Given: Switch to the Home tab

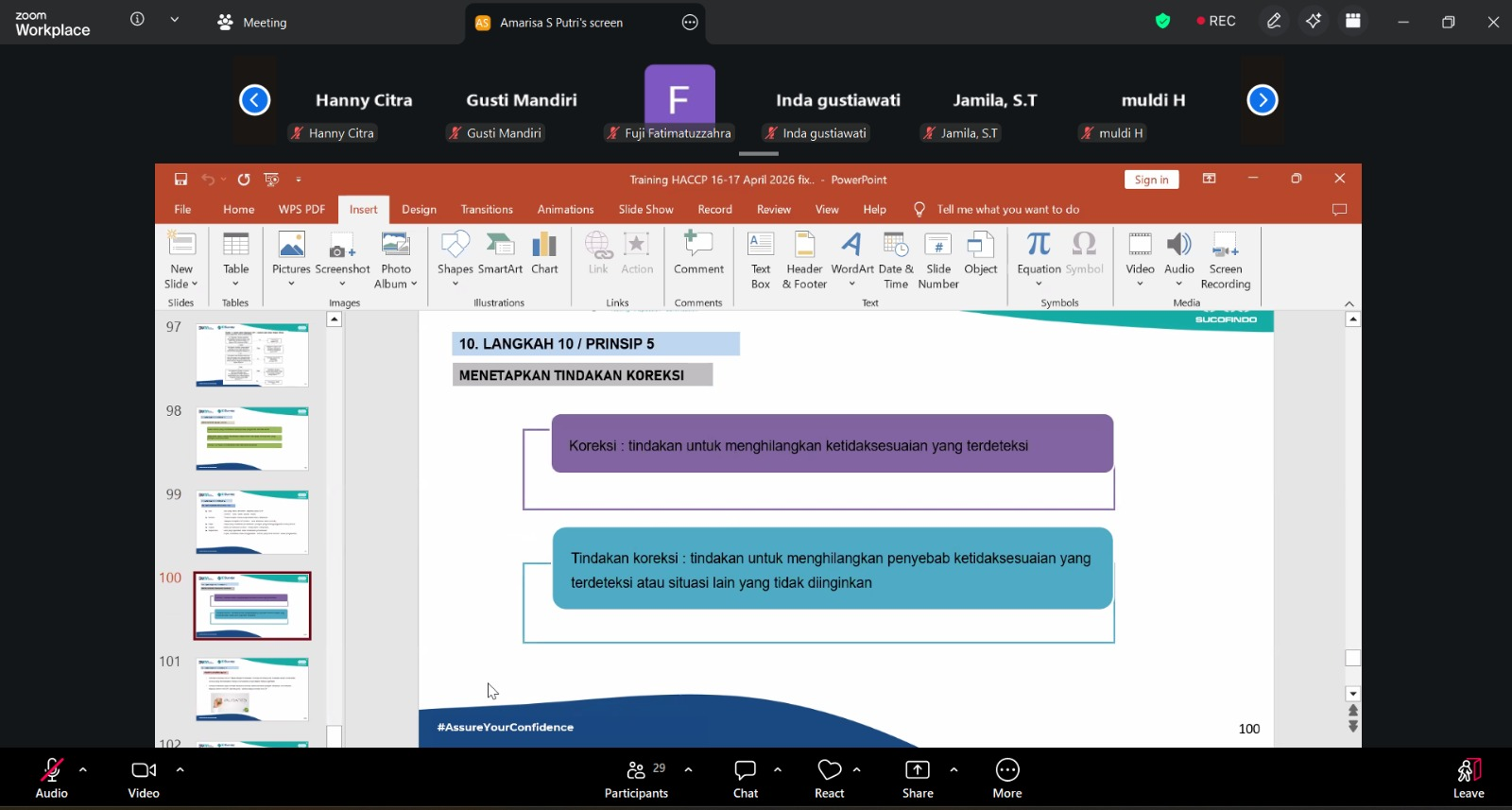Looking at the screenshot, I should [239, 210].
